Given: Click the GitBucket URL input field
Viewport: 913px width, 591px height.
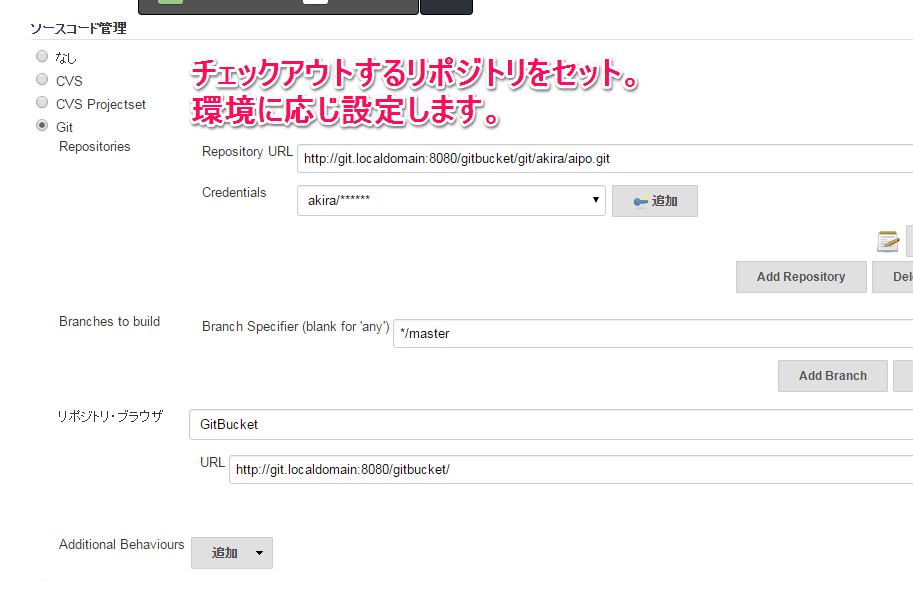Looking at the screenshot, I should click(x=570, y=469).
